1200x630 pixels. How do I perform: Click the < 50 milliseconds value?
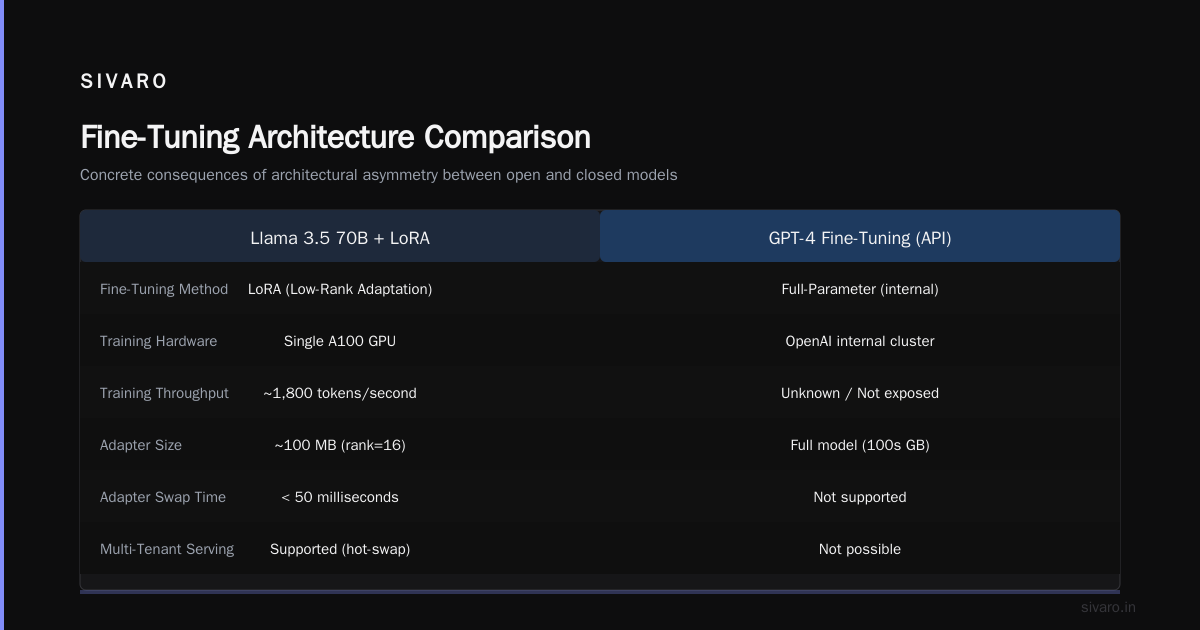(340, 497)
